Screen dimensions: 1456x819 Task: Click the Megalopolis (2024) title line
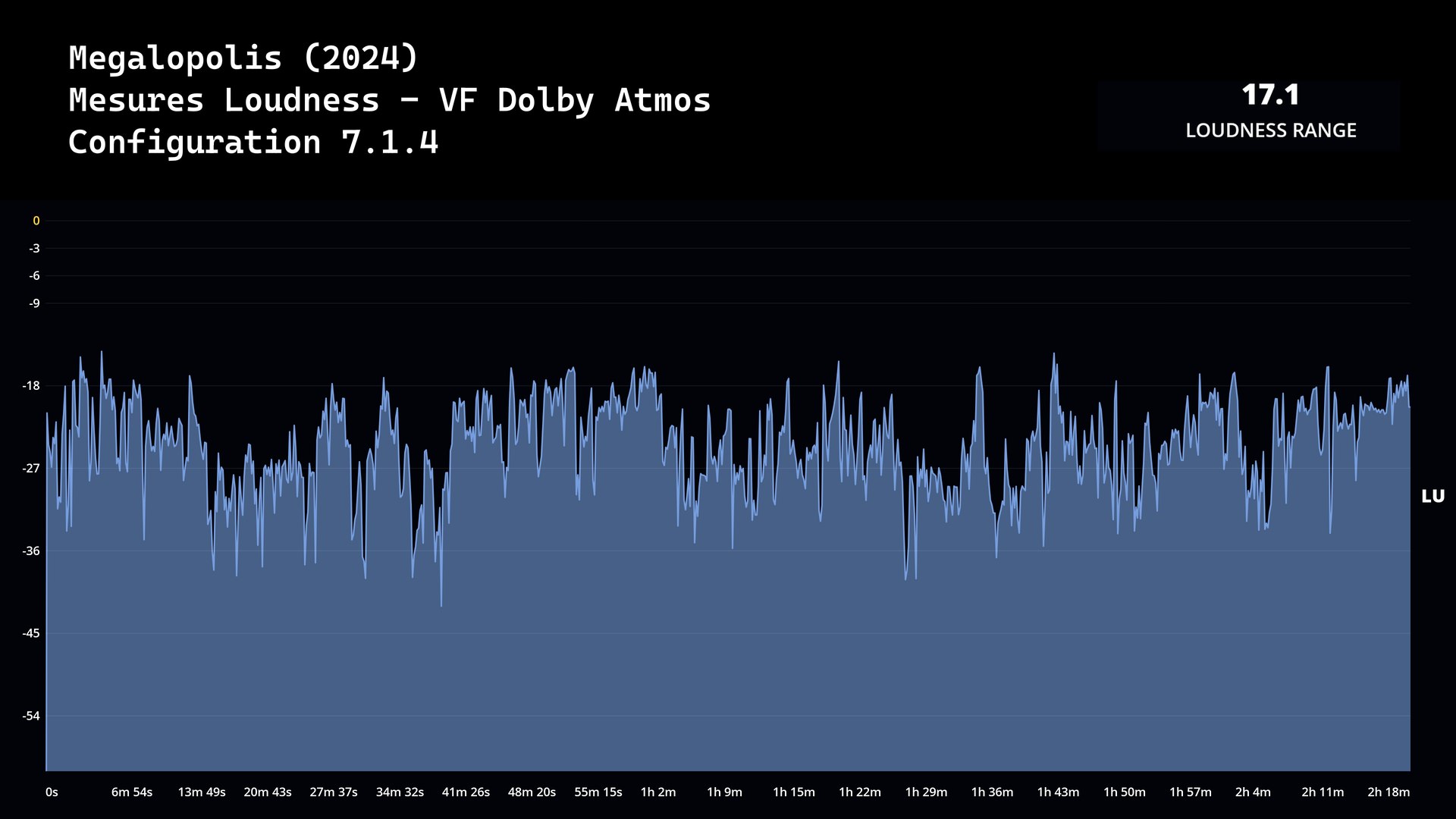point(243,58)
